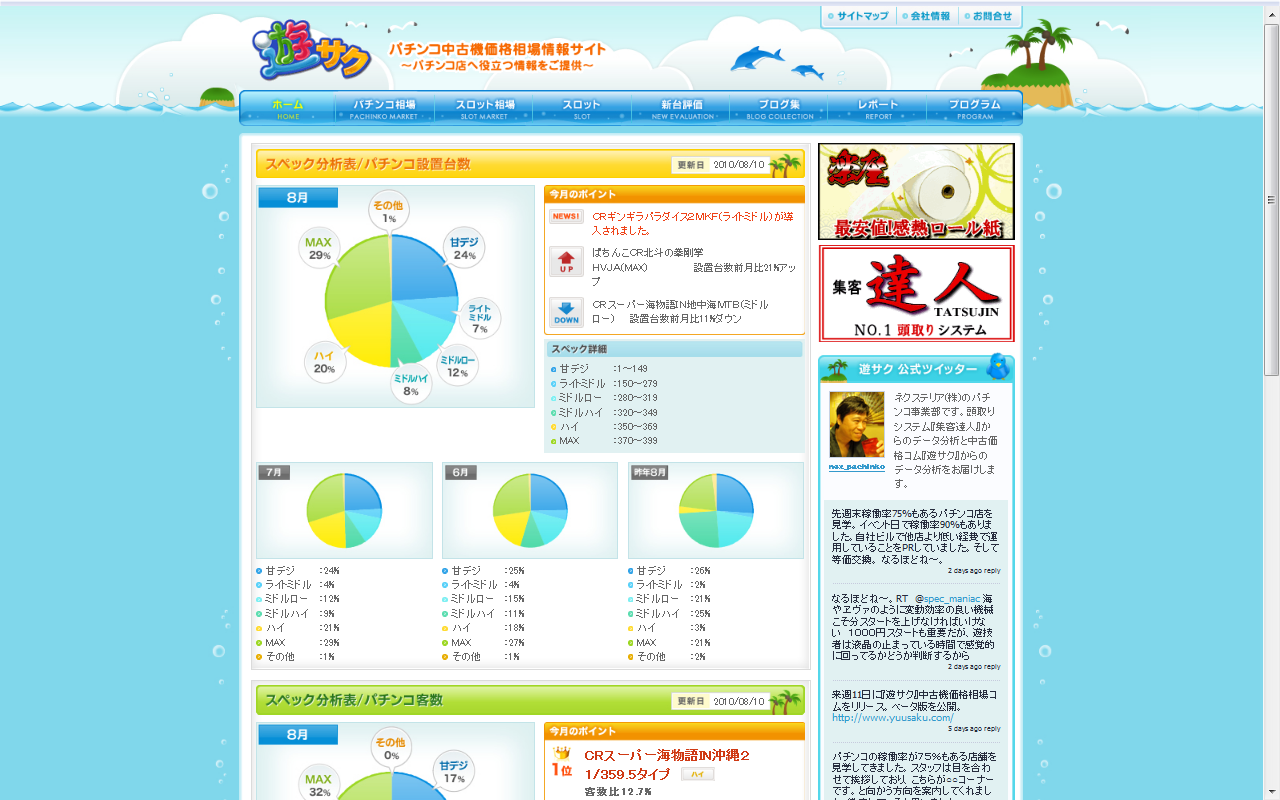Click the その他 0% chart label

point(389,748)
